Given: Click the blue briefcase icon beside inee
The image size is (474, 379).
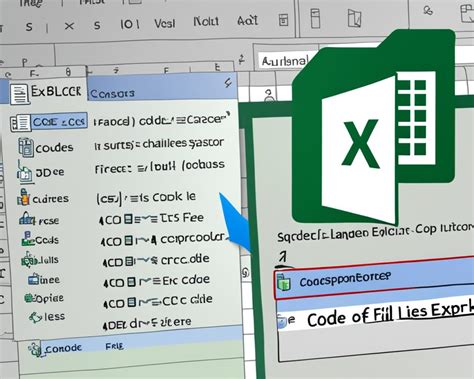Looking at the screenshot, I should (x=34, y=279).
